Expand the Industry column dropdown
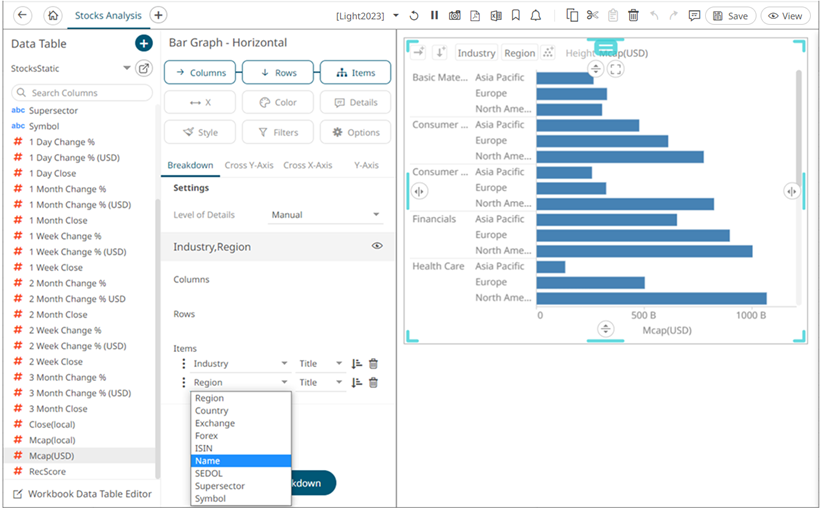 pyautogui.click(x=284, y=364)
